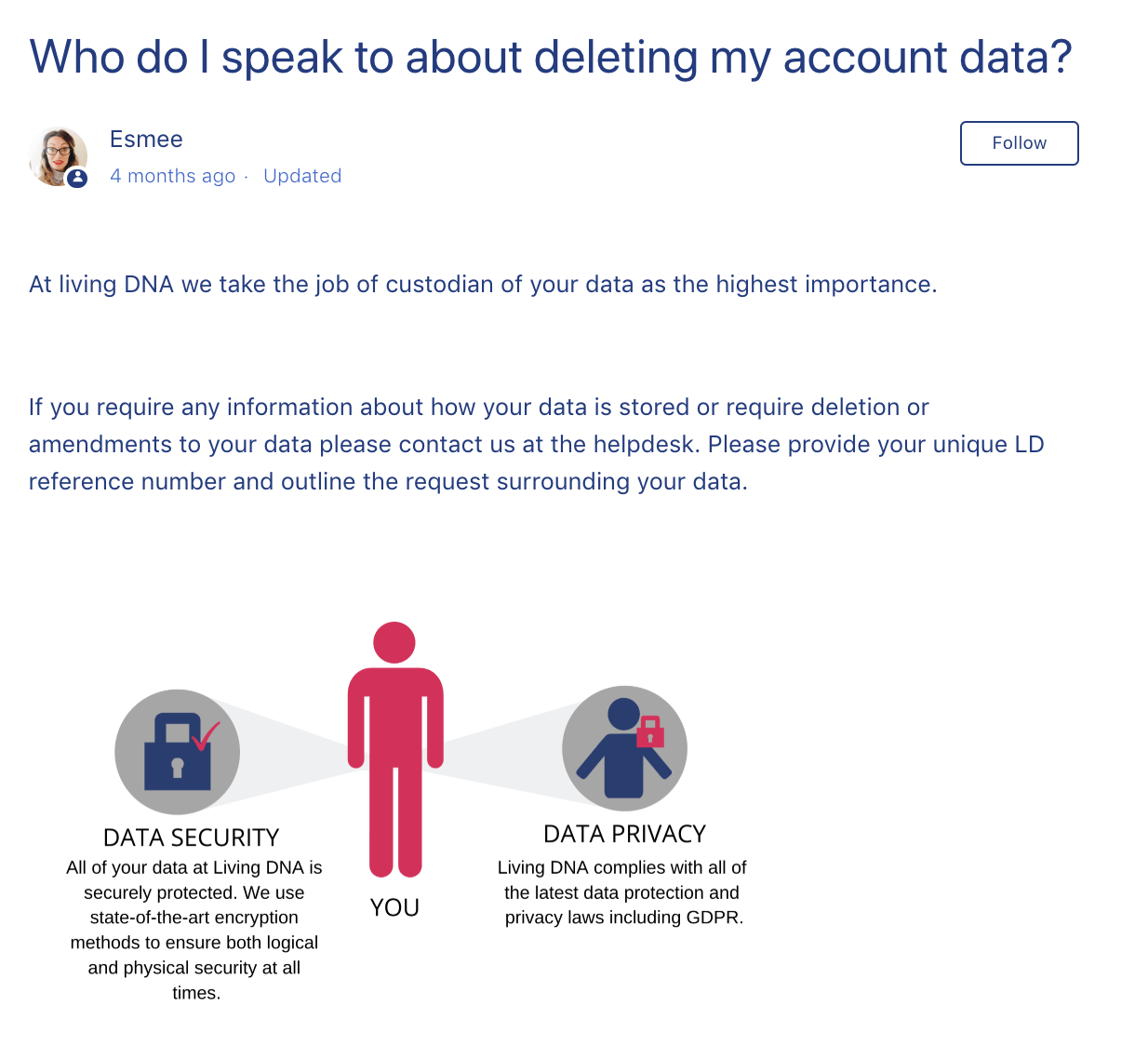1148x1046 pixels.
Task: Click the encryption methods description text
Action: tap(194, 930)
